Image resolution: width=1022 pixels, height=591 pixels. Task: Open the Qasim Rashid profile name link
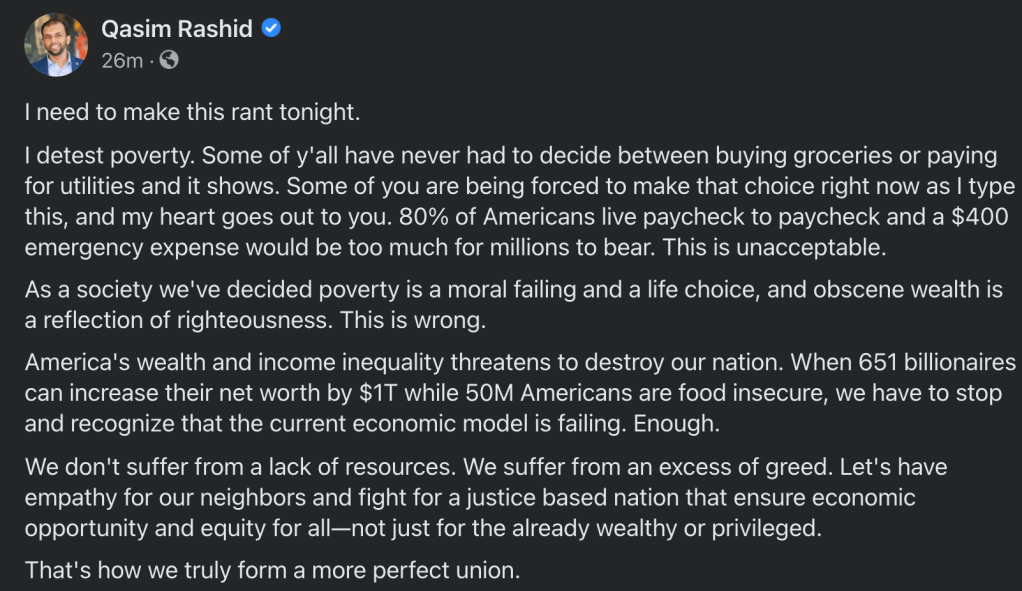tap(177, 29)
